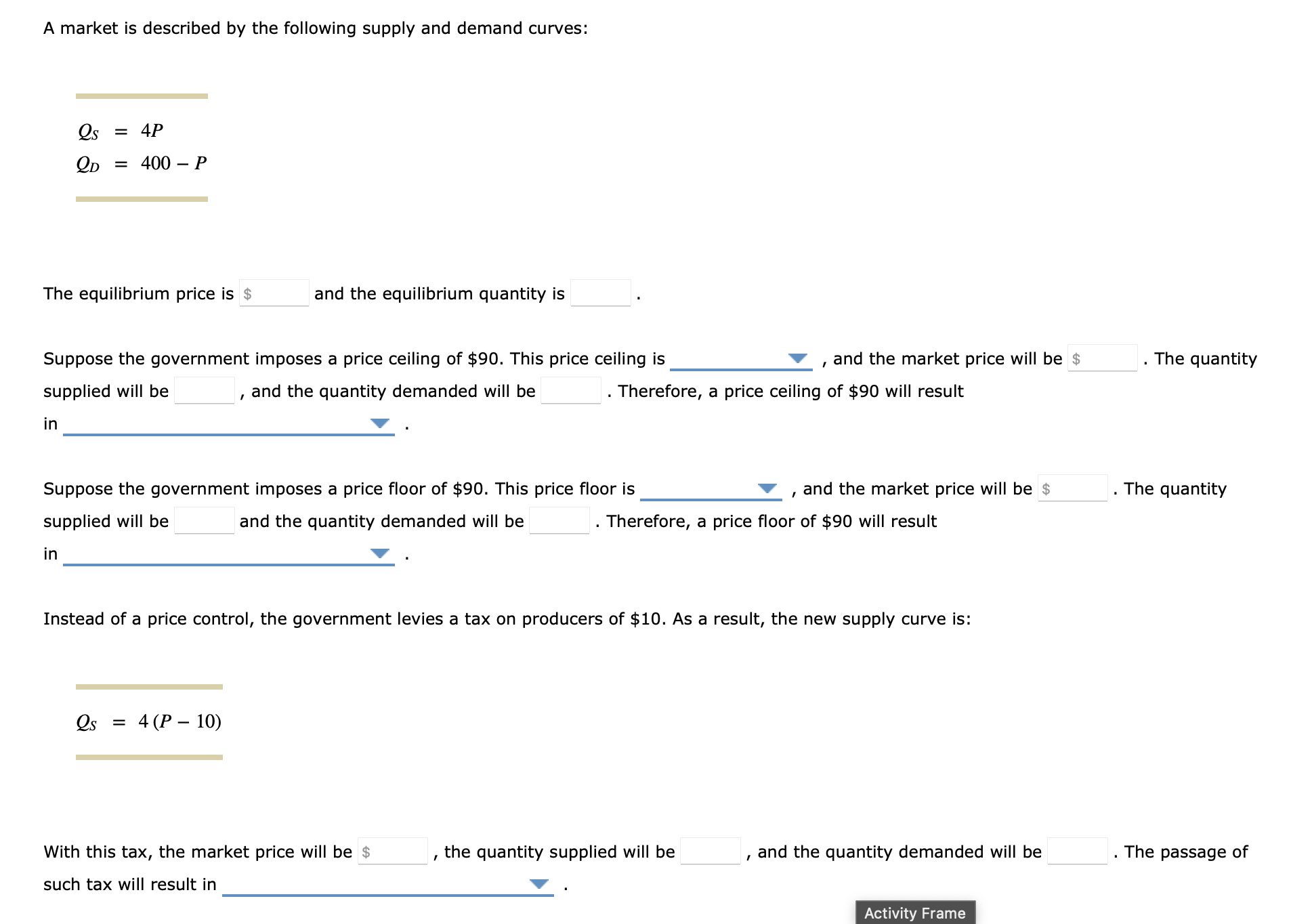Screen dimensions: 1291x924
Task: Click tax quantity supplied input field
Action: (x=709, y=852)
